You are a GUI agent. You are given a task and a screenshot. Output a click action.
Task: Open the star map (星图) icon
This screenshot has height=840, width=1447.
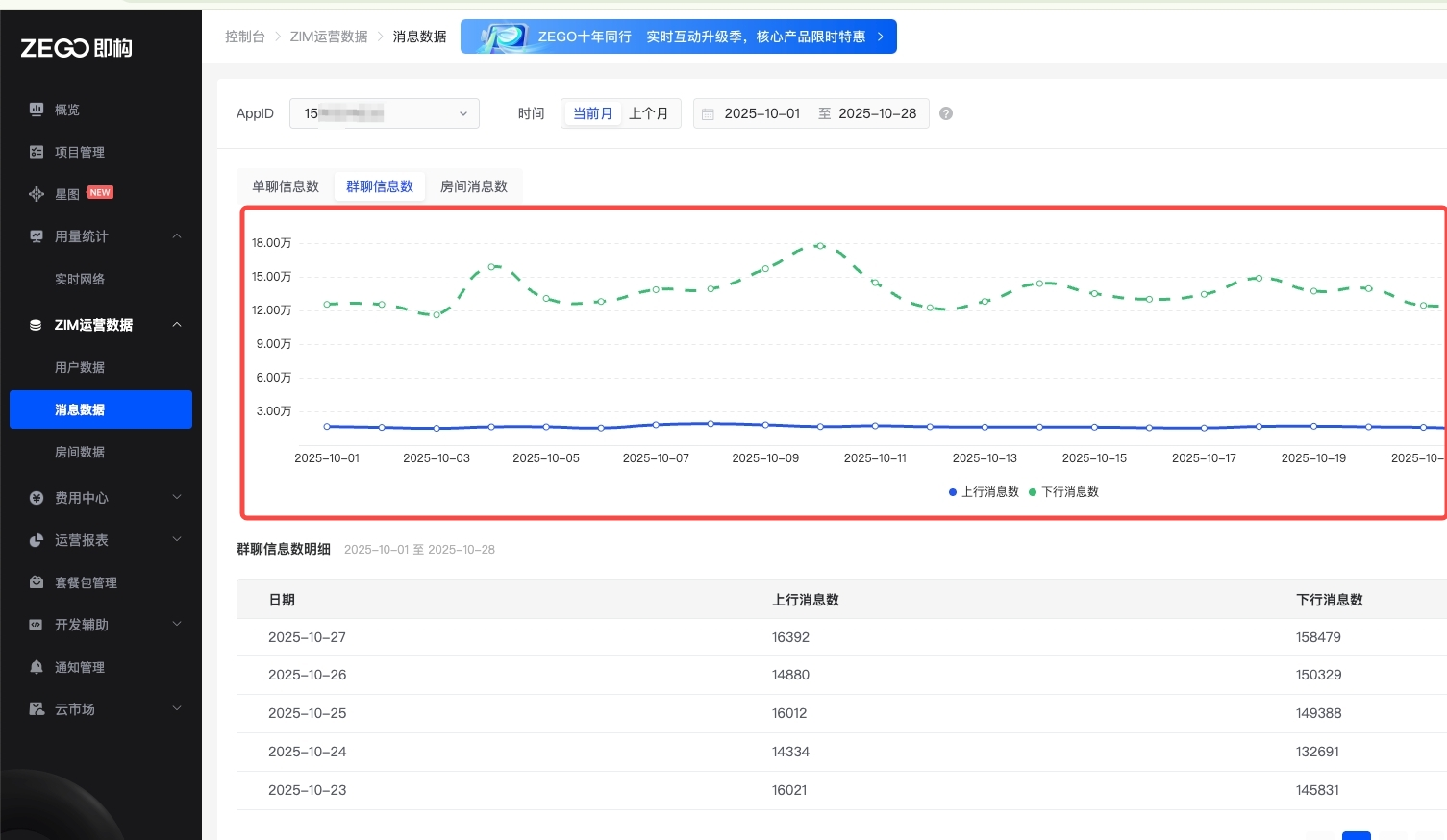[37, 194]
